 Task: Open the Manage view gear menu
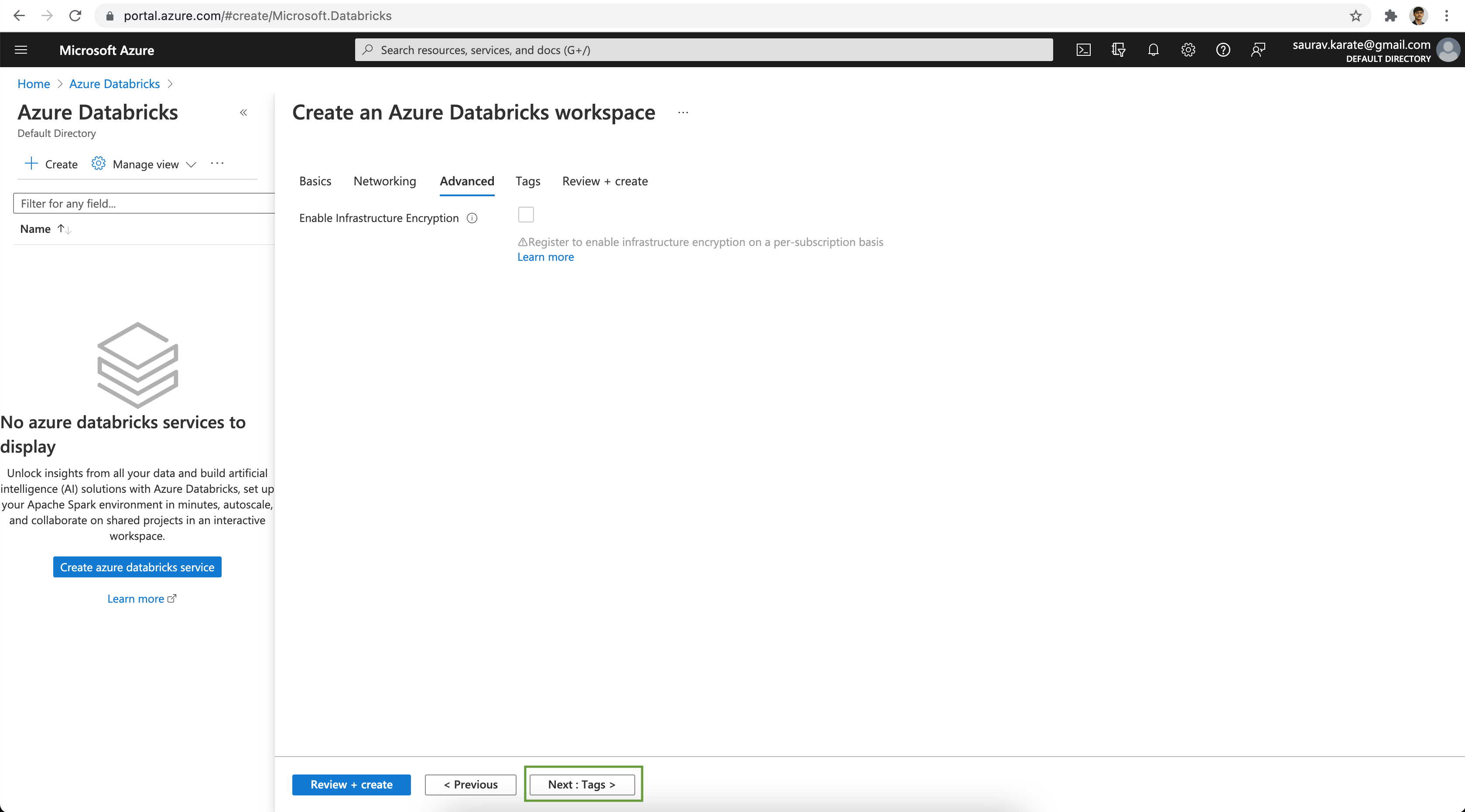coord(144,164)
